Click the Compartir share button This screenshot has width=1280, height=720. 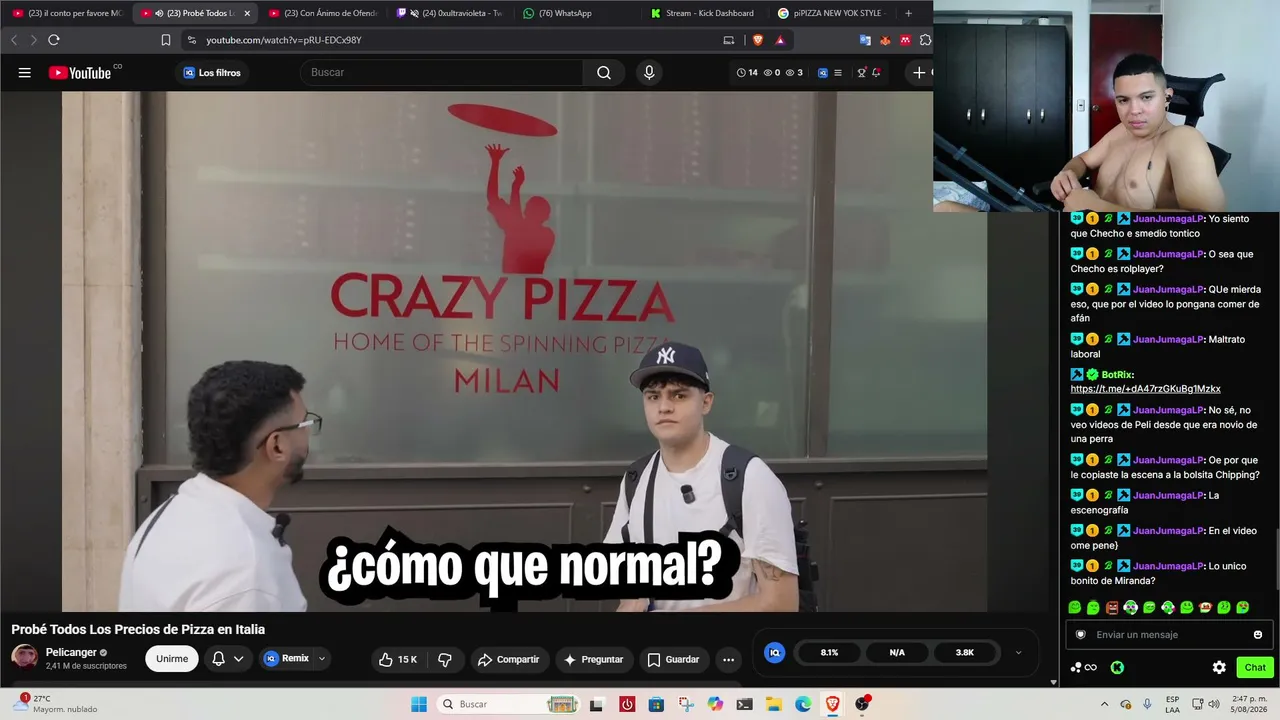[x=508, y=659]
